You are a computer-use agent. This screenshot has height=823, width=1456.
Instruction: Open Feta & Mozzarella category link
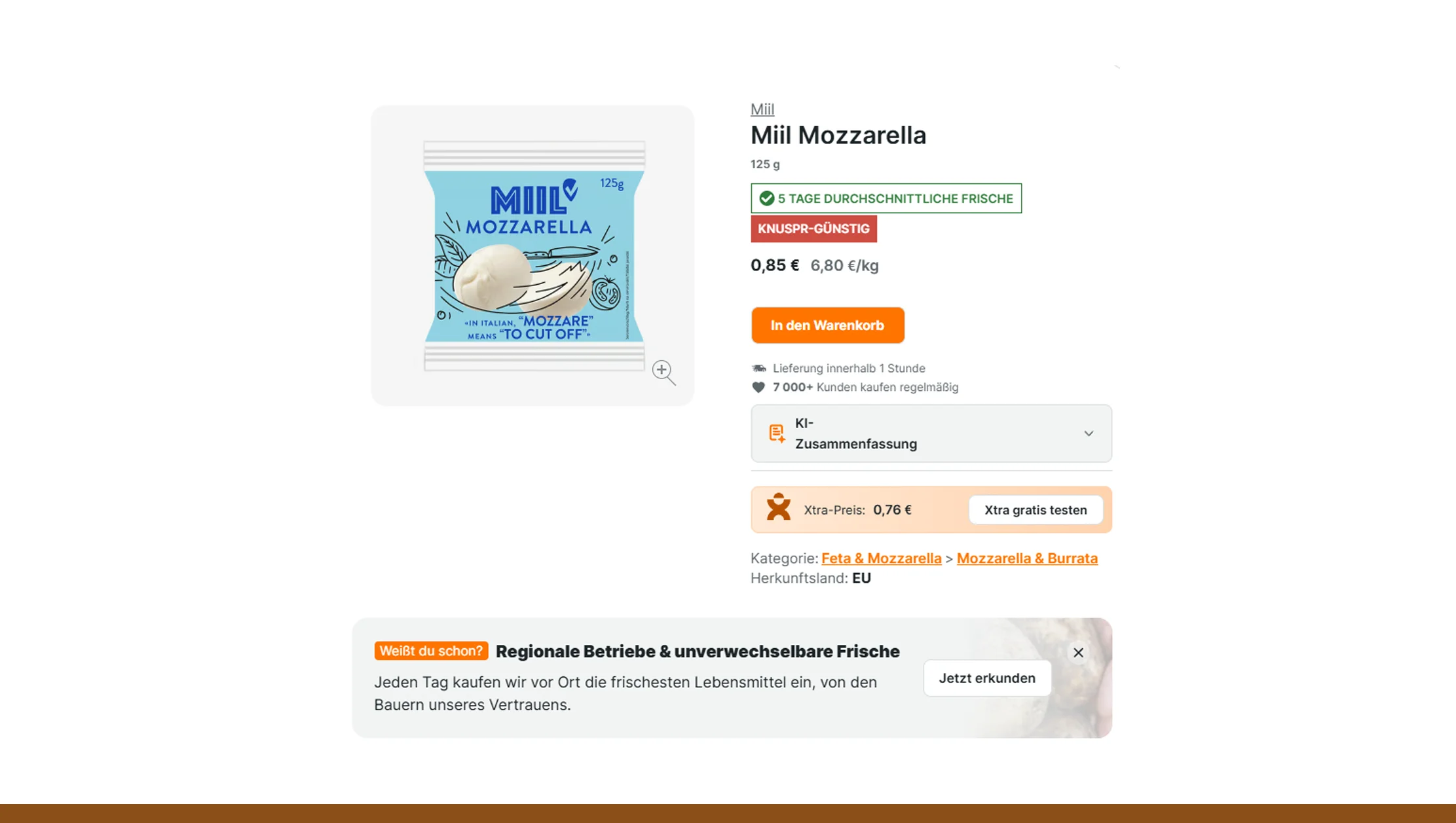pos(881,558)
